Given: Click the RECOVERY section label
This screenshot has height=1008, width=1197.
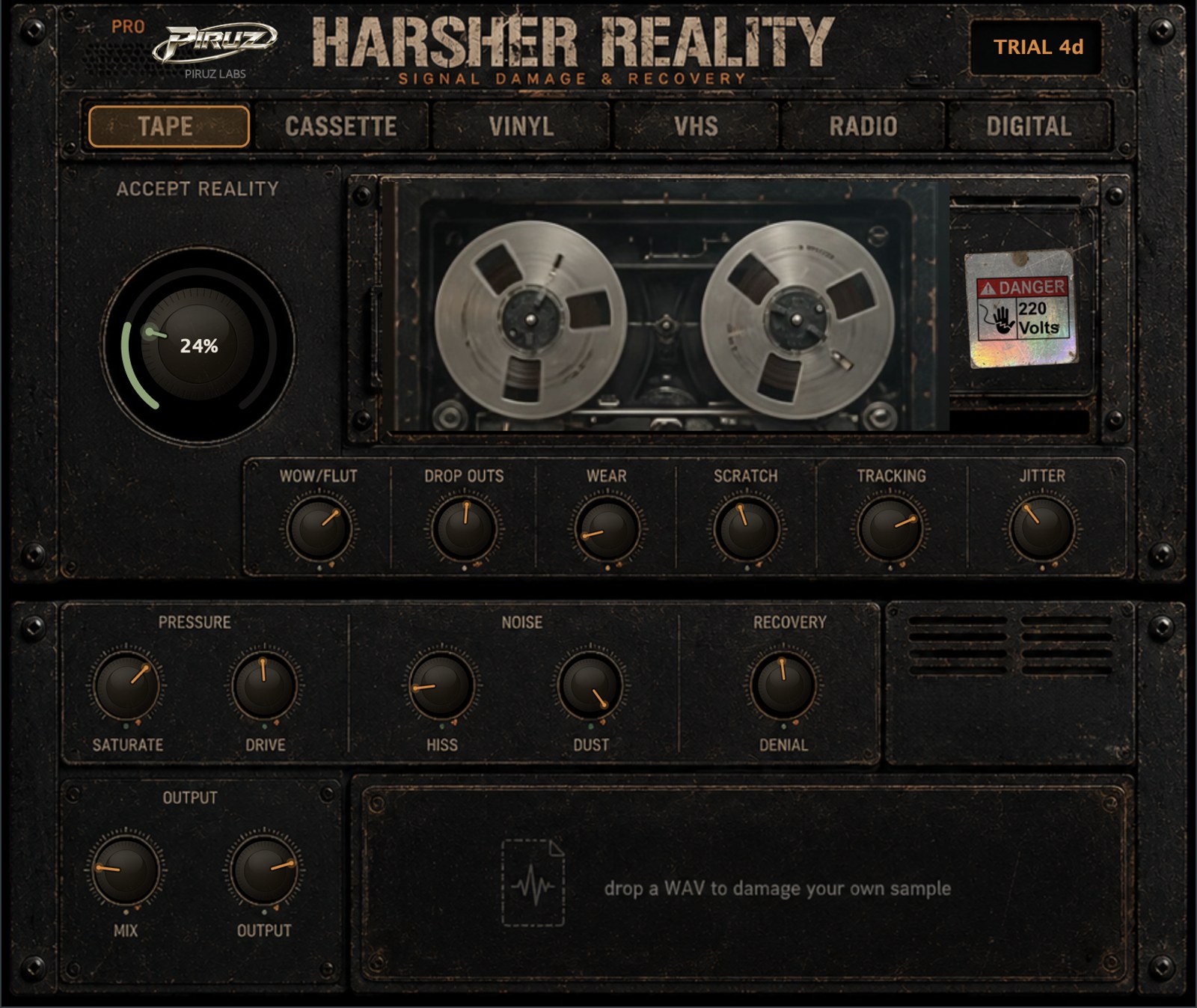Looking at the screenshot, I should click(789, 623).
